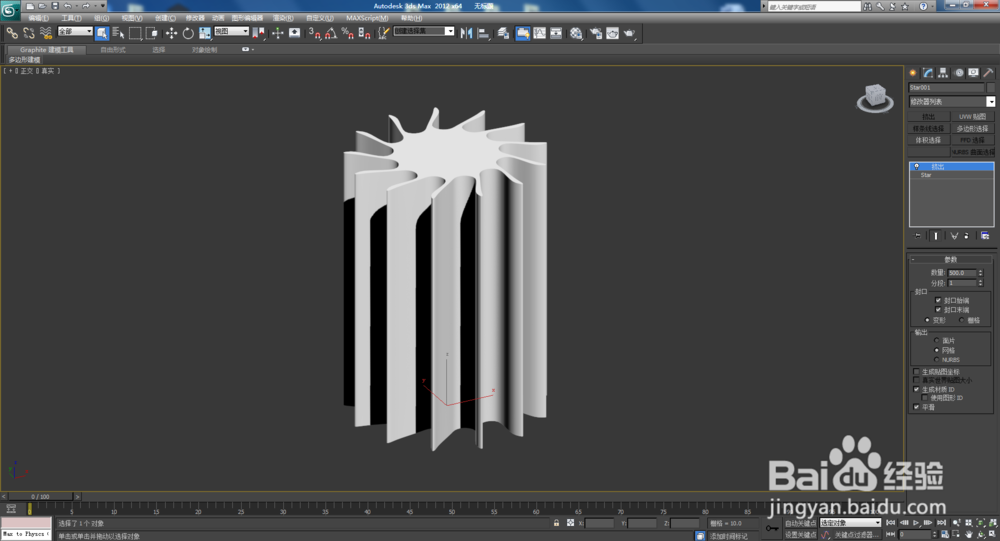
Task: Toggle the 封口始端 checkbox
Action: tap(938, 300)
